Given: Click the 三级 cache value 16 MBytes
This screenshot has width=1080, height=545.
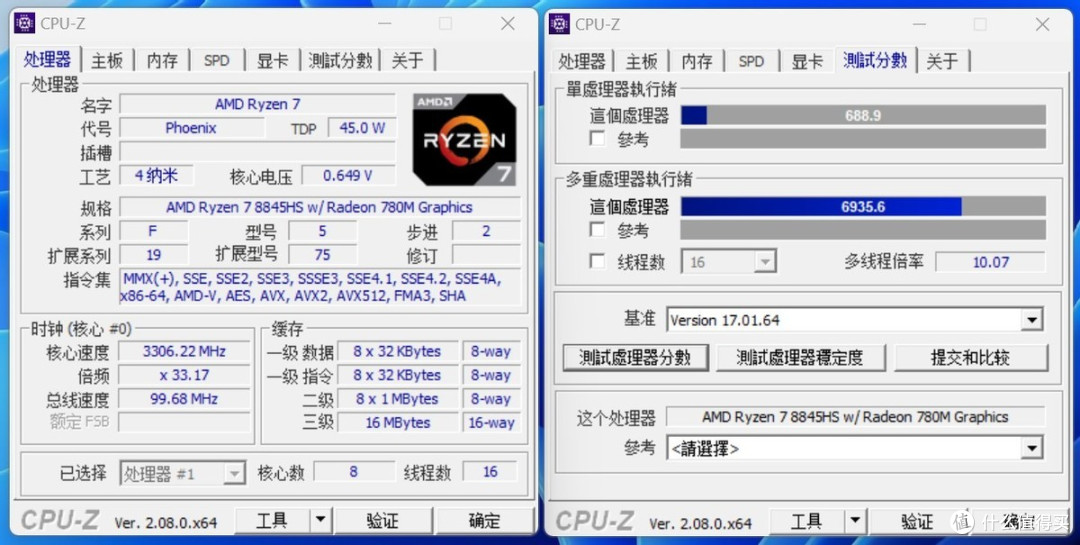Looking at the screenshot, I should click(x=397, y=423).
